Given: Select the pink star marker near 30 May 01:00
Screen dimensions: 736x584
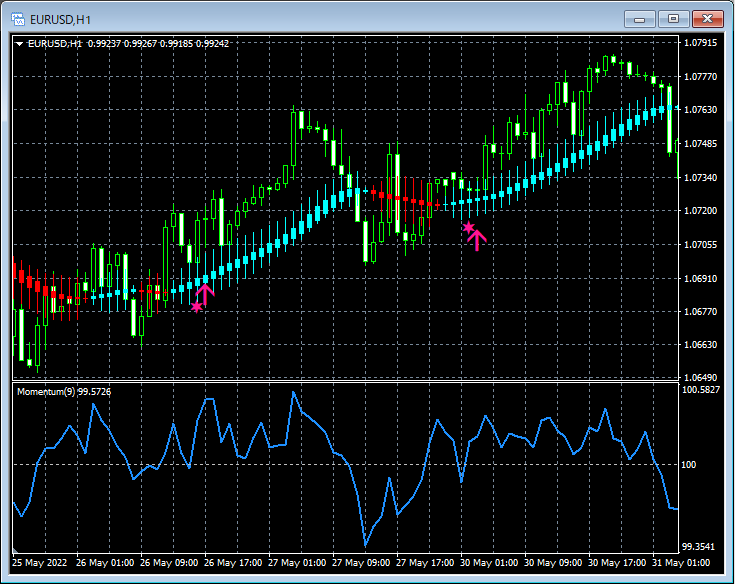Looking at the screenshot, I should [468, 228].
